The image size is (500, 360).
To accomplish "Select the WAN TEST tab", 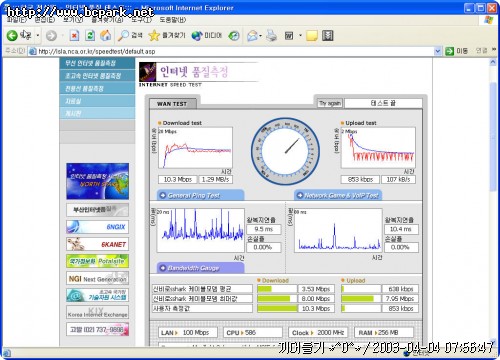I will (172, 104).
